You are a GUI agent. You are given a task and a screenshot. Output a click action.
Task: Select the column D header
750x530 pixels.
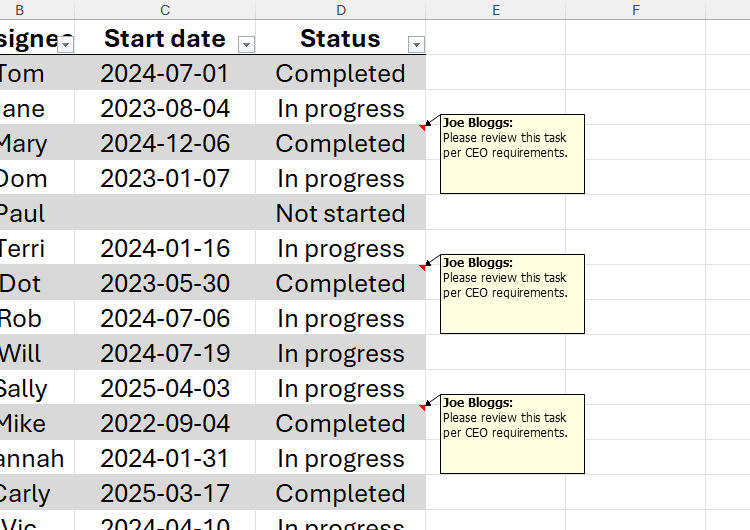click(x=341, y=10)
